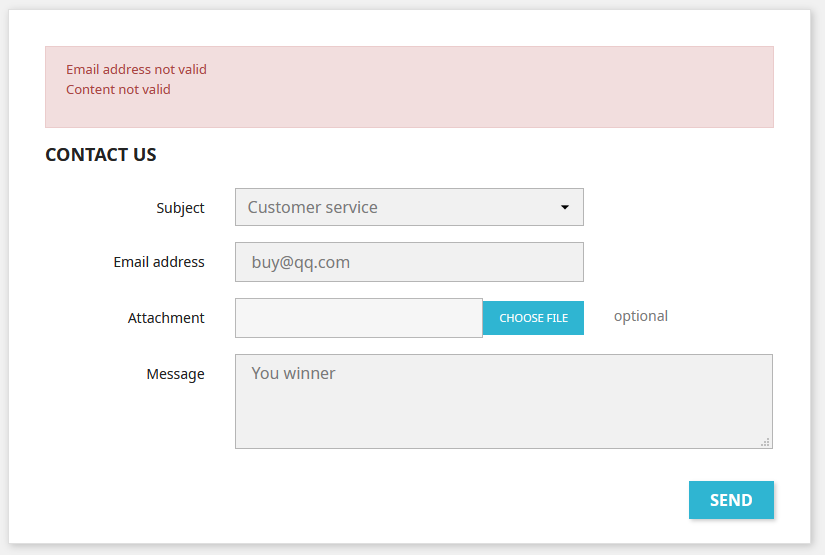Click the 'optional' hint text
The image size is (825, 555).
coord(640,317)
